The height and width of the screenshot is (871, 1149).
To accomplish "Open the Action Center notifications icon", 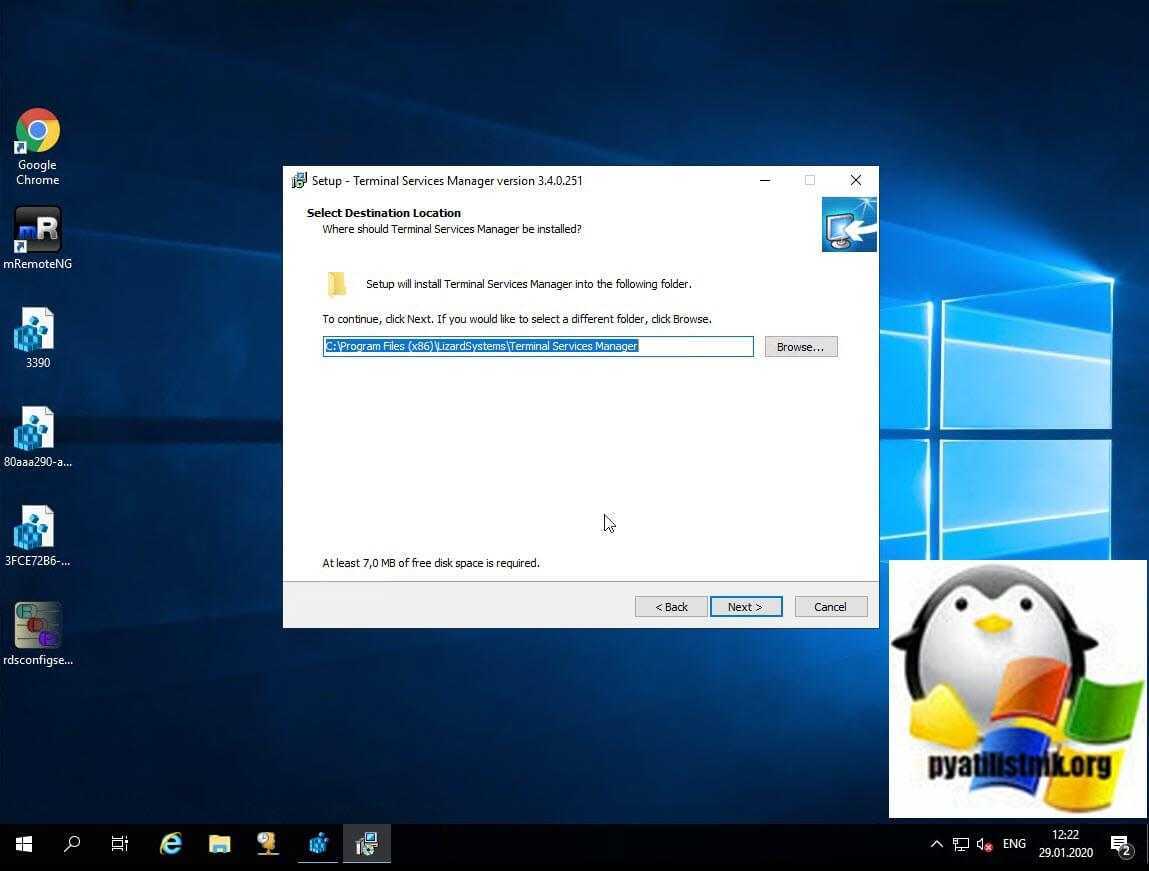I will (1121, 845).
